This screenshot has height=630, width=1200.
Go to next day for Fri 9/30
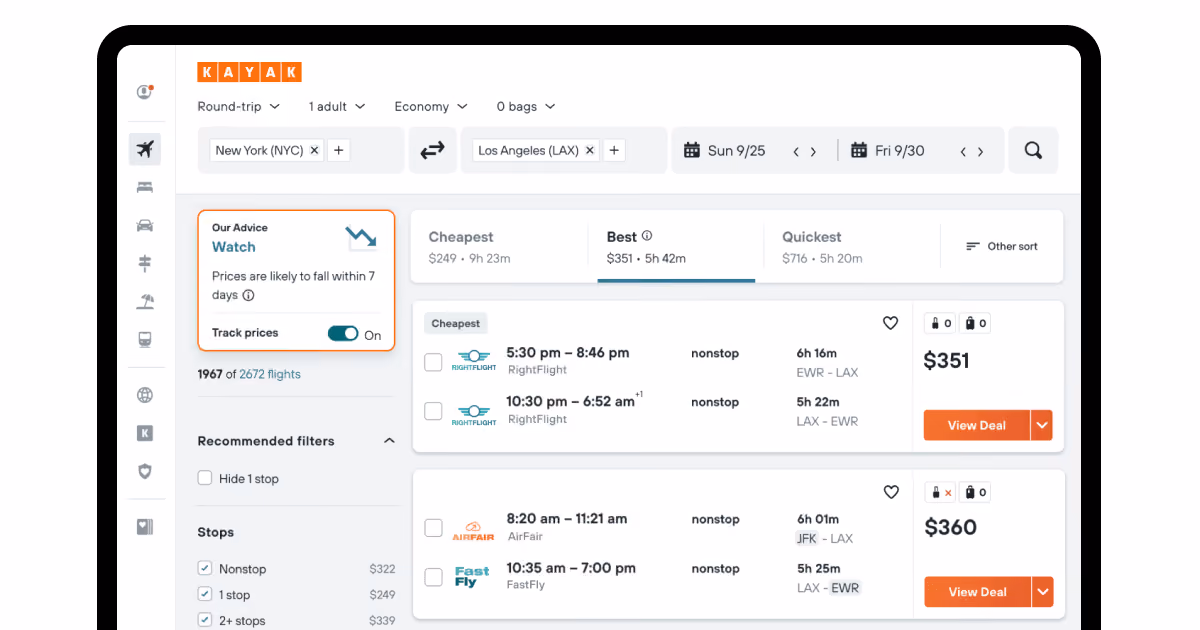click(980, 152)
